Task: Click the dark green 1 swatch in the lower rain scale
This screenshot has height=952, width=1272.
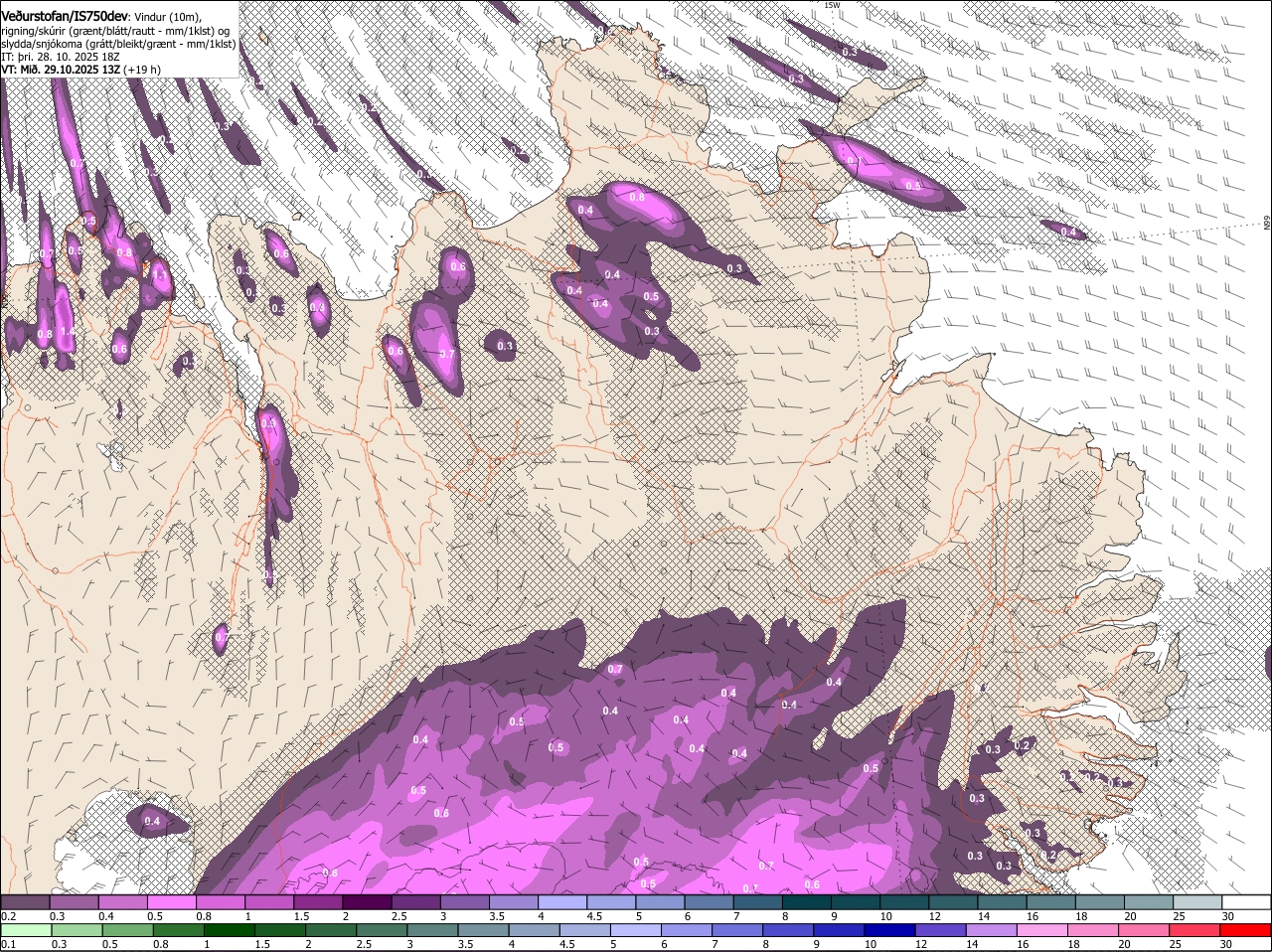Action: click(229, 930)
